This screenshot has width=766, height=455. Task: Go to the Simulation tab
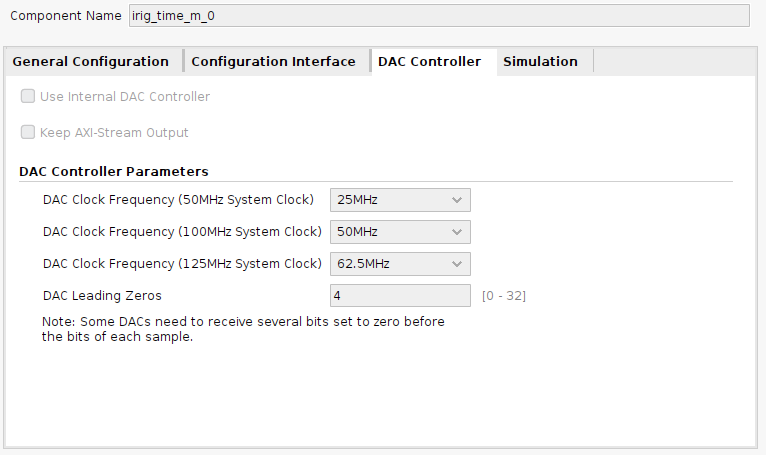pyautogui.click(x=541, y=62)
